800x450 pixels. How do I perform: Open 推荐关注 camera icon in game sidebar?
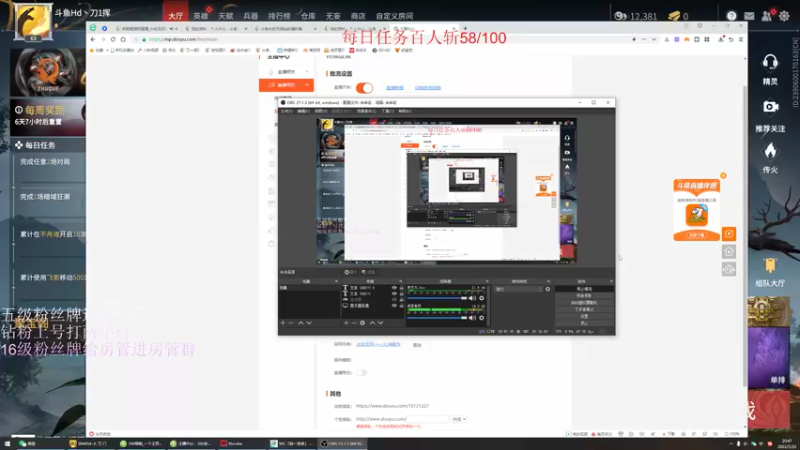coord(770,107)
